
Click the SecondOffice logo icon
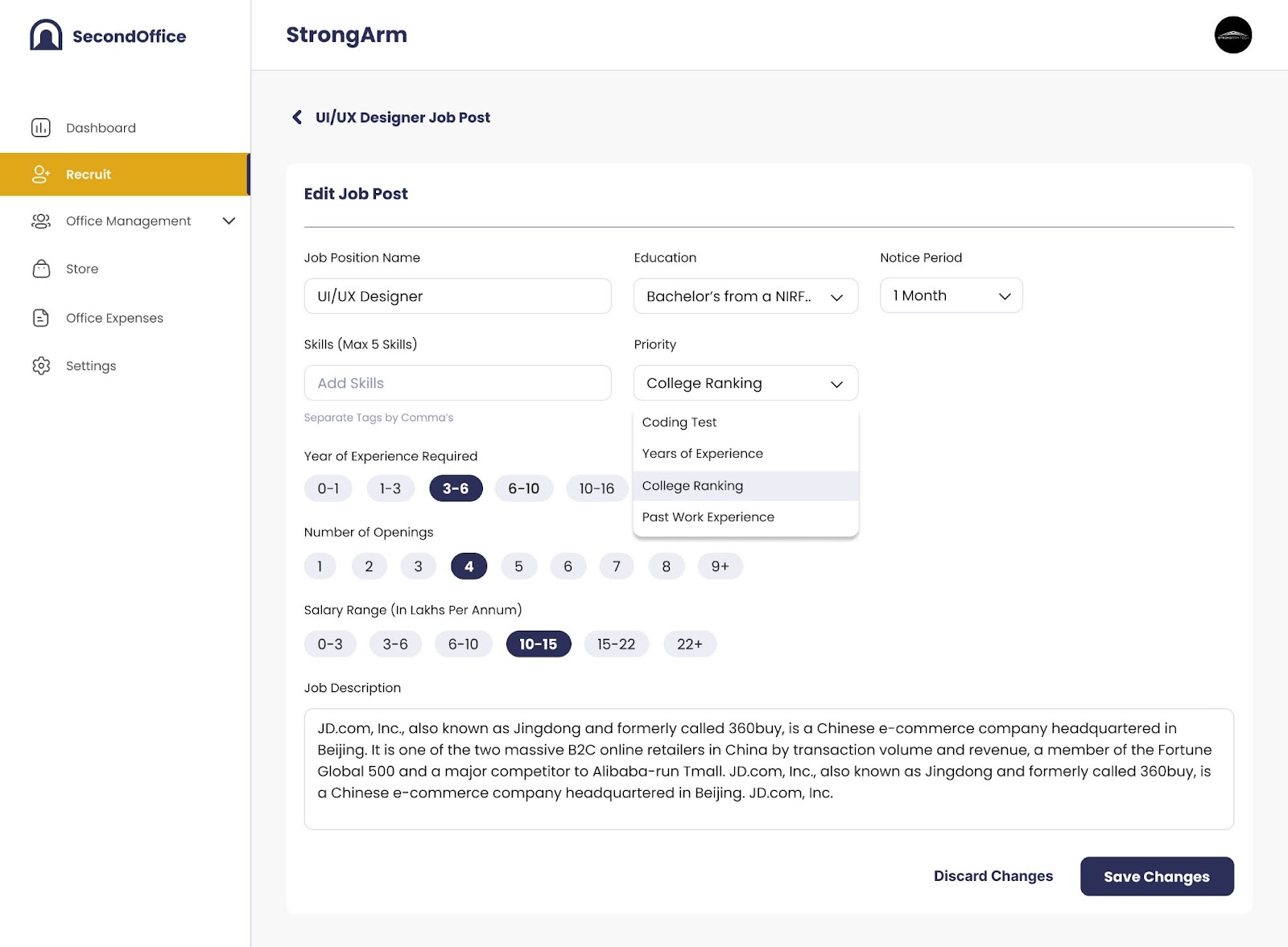[46, 35]
